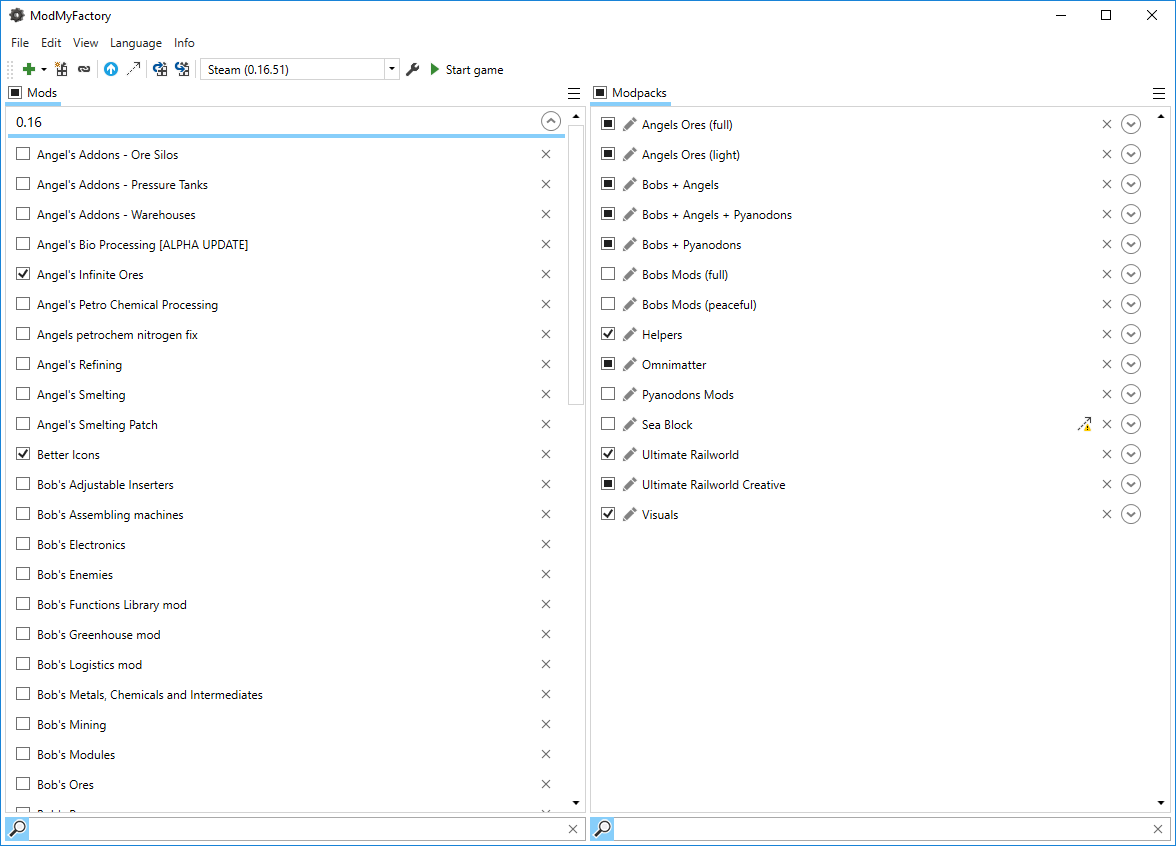Screen dimensions: 1176x846
Task: Enable Bob's Mining mod checkbox
Action: click(x=23, y=724)
